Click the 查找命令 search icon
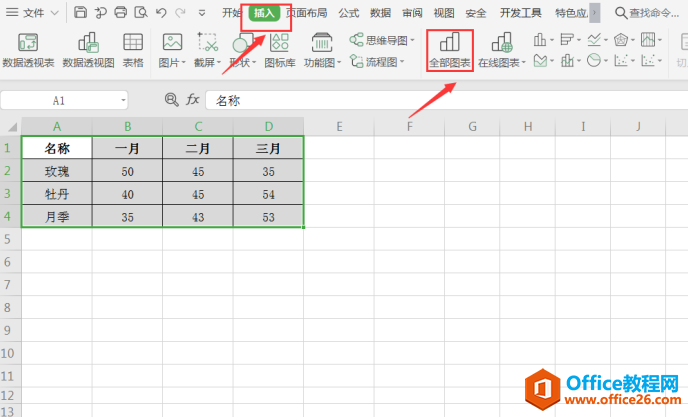 click(x=620, y=13)
